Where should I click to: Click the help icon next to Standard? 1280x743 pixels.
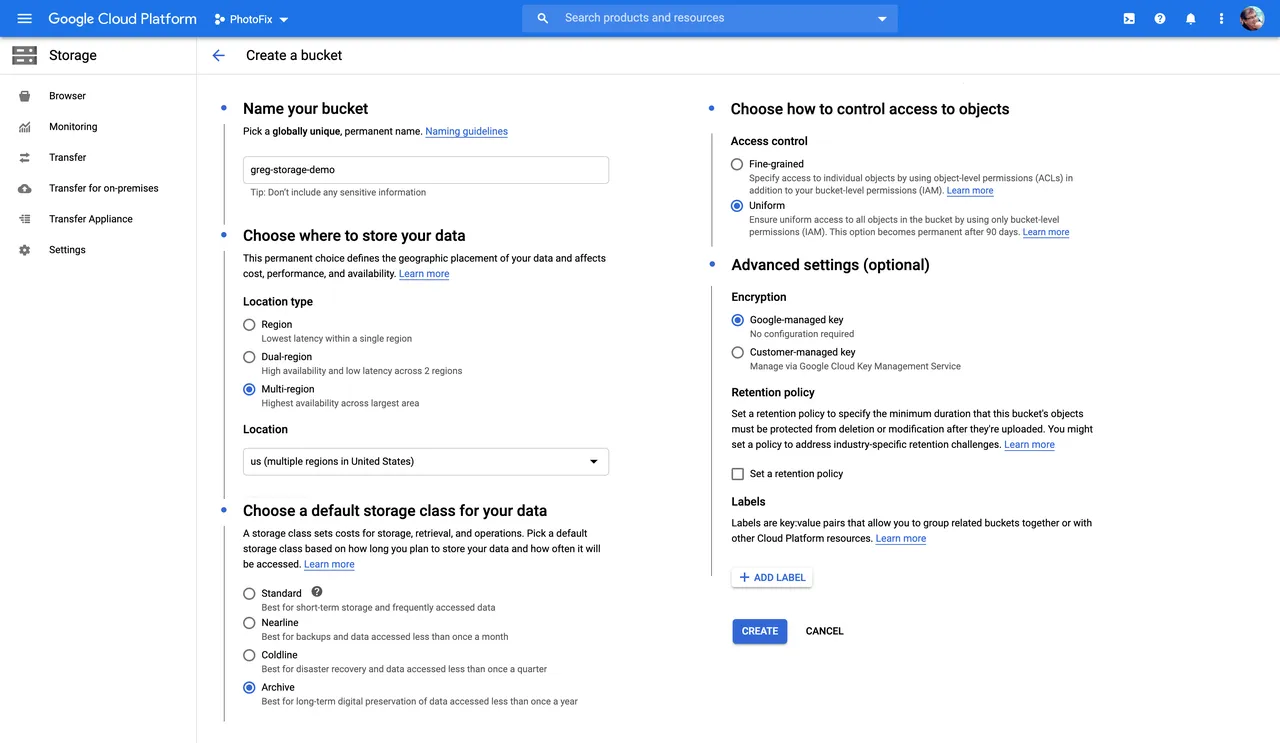click(317, 592)
